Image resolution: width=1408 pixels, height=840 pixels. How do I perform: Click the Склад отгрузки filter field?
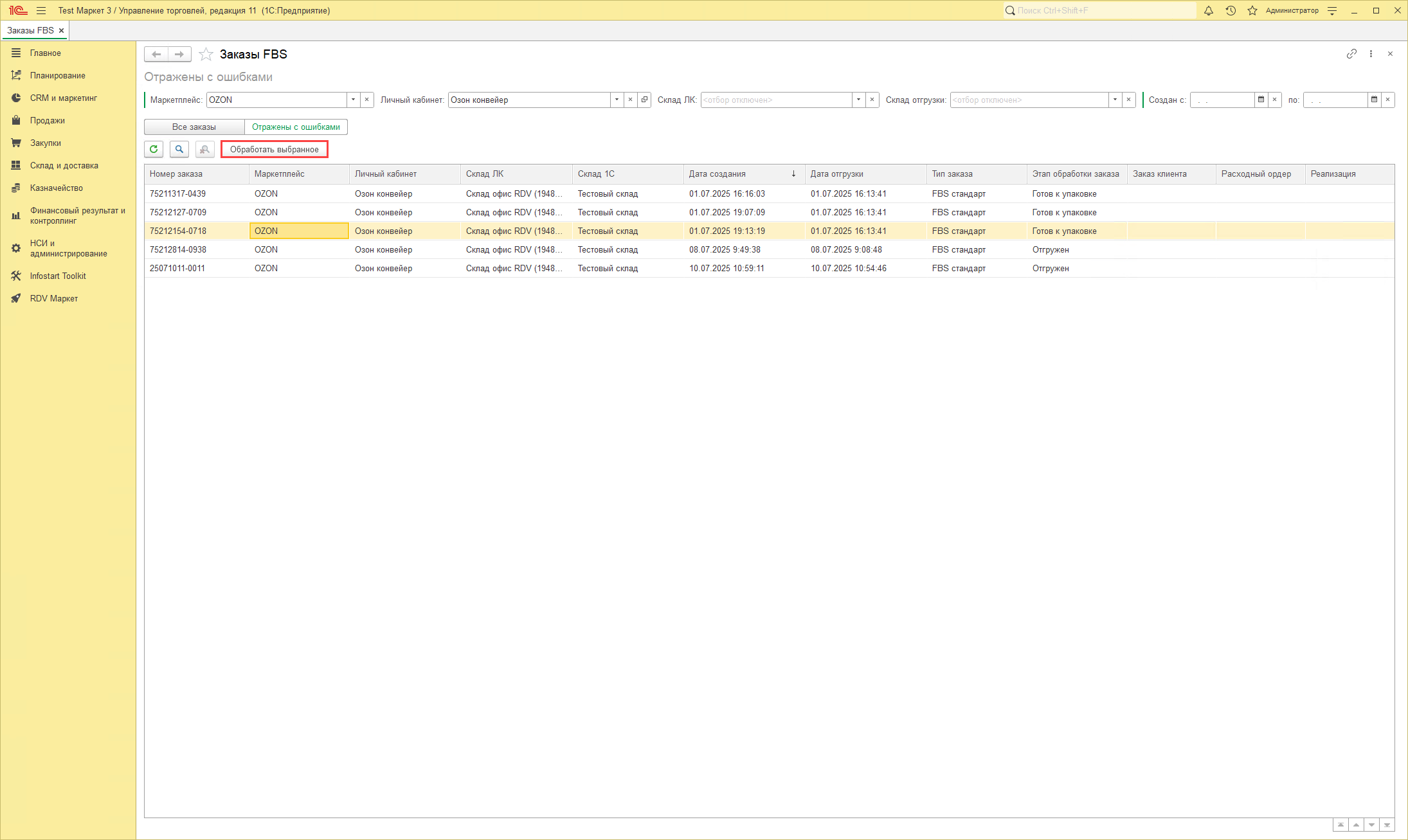point(1029,100)
